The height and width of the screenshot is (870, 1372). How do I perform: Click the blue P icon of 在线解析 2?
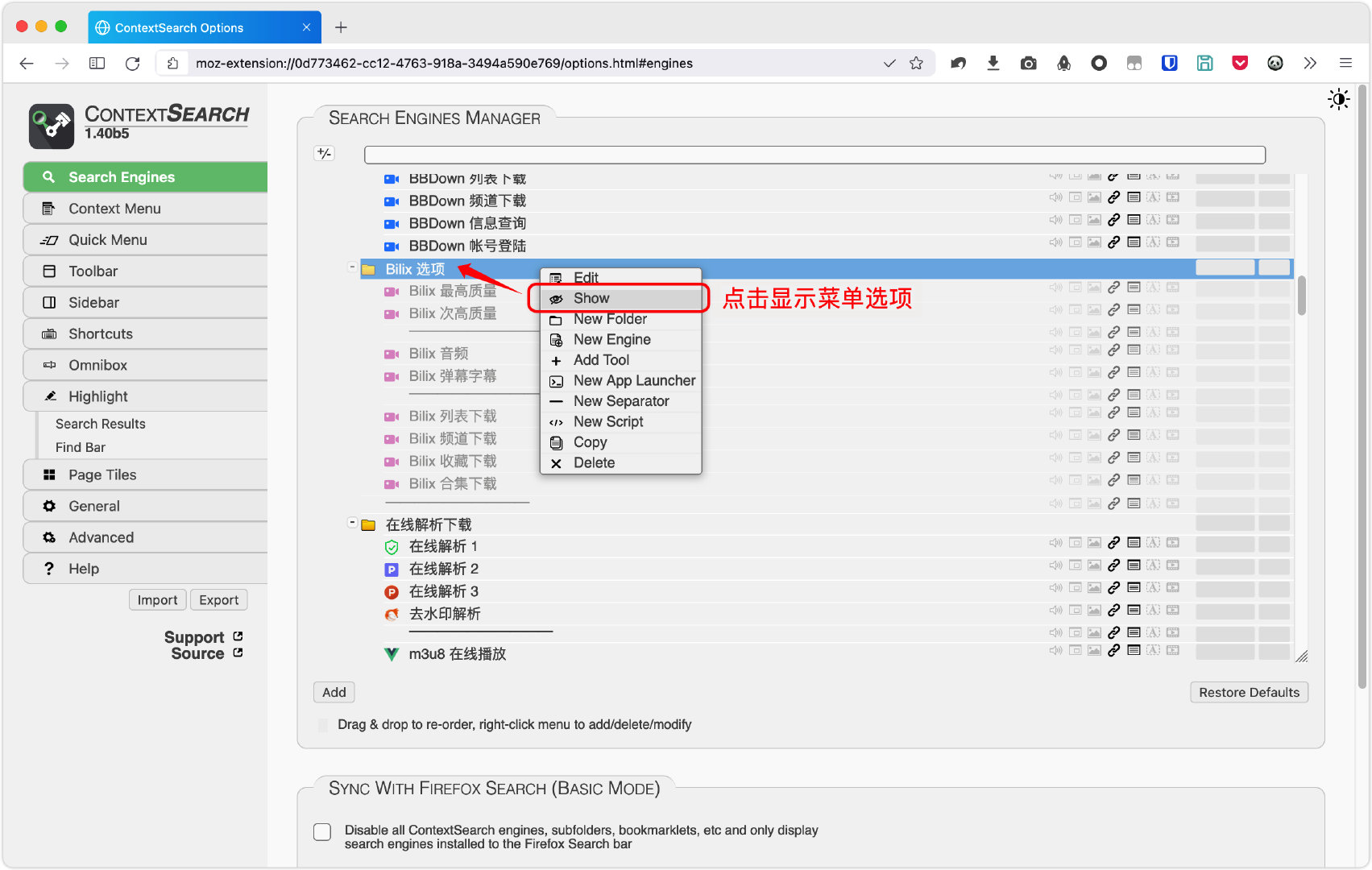392,570
